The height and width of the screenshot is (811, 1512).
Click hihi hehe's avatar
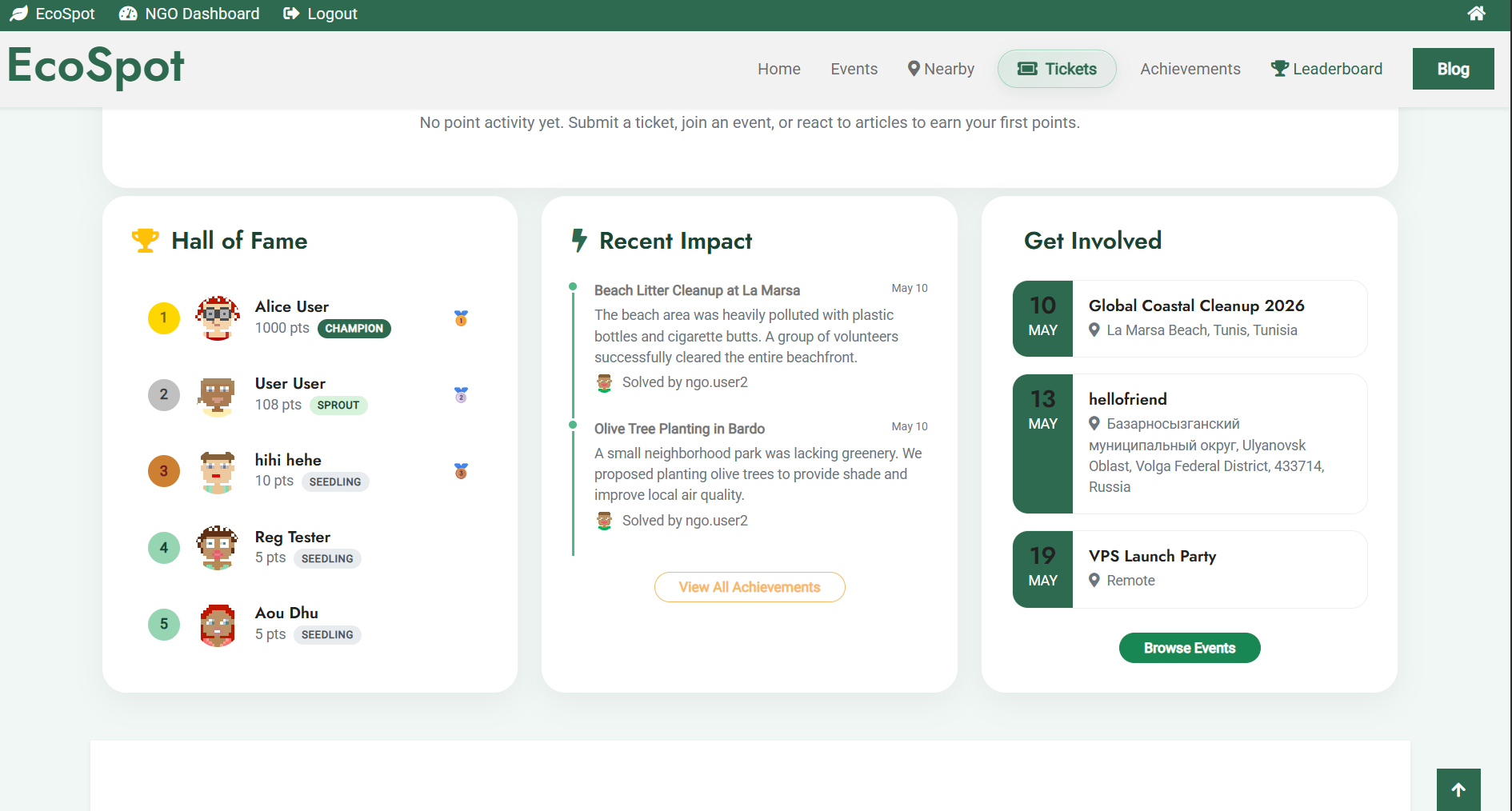pos(218,472)
